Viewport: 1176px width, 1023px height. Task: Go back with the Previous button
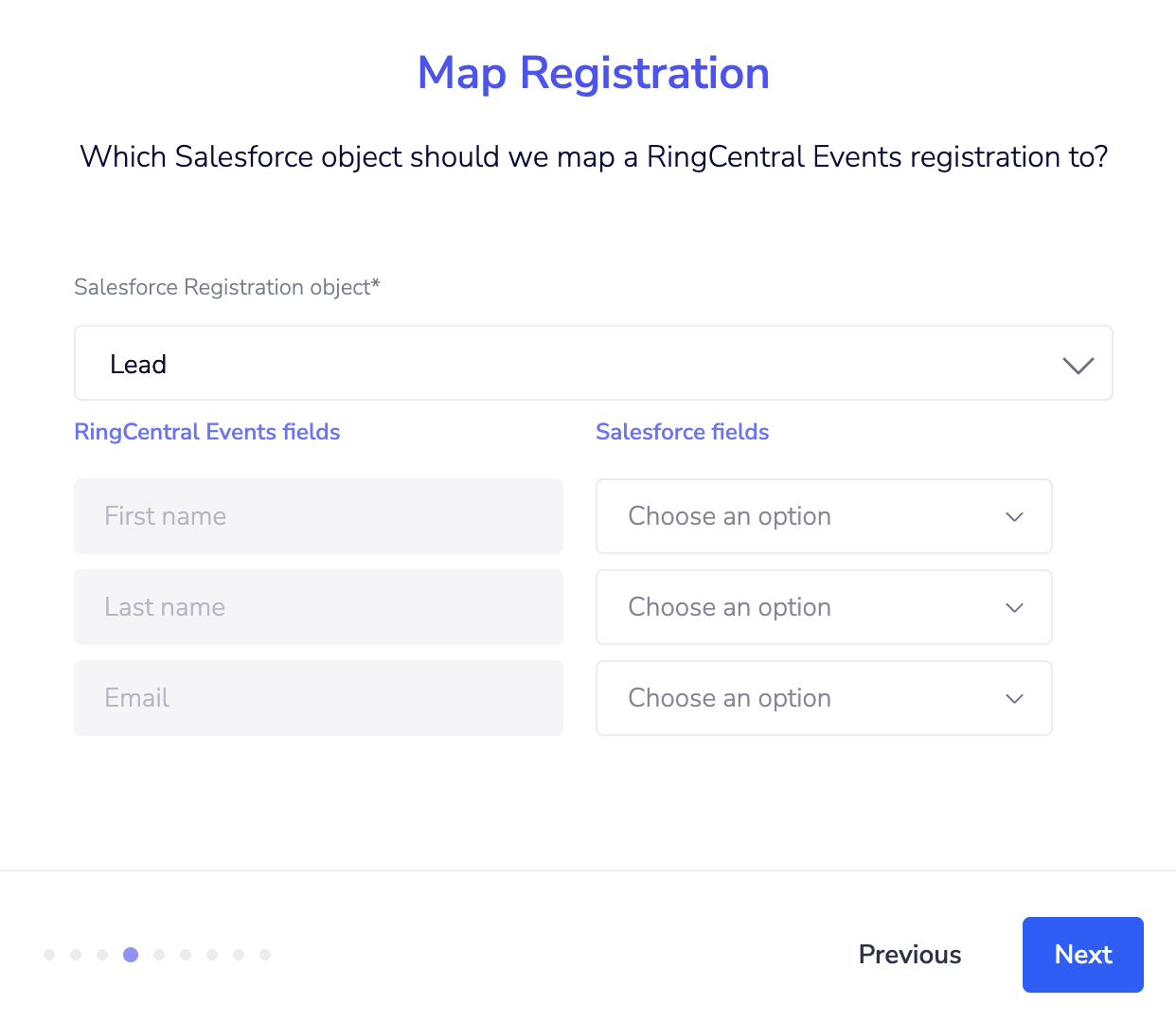[x=909, y=955]
